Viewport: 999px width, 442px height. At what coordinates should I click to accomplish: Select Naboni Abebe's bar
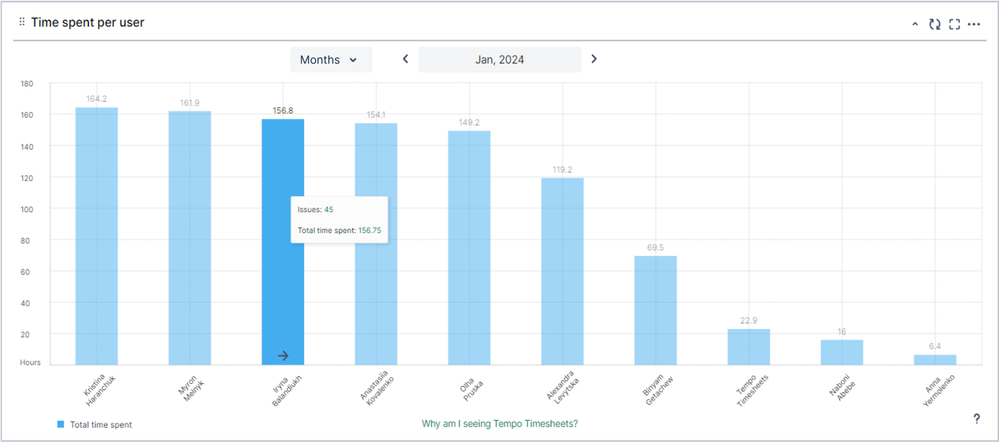[842, 352]
